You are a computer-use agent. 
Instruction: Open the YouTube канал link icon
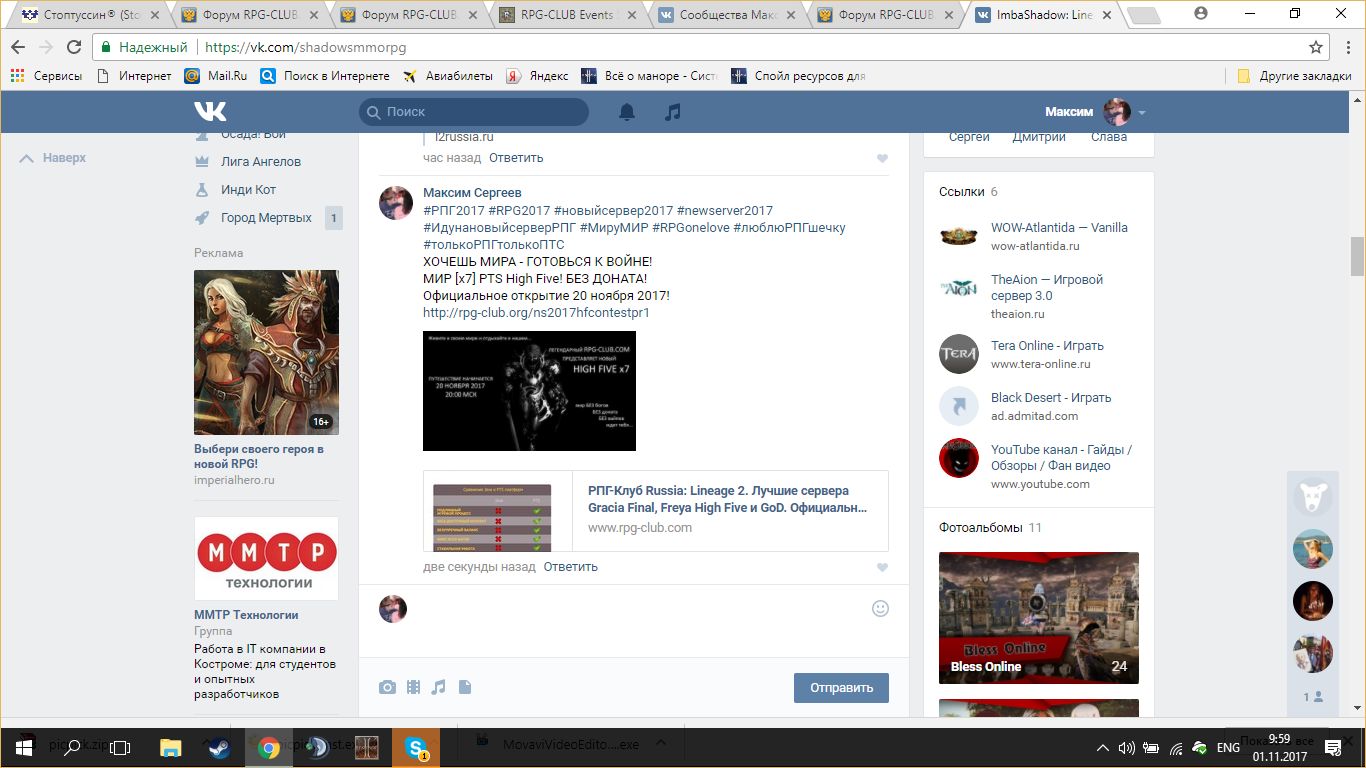pos(958,458)
